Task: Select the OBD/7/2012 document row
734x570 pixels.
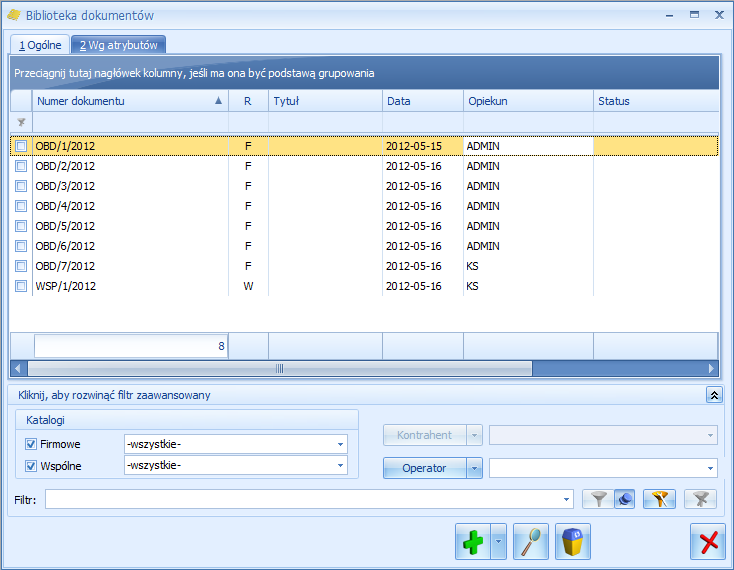Action: (x=364, y=266)
